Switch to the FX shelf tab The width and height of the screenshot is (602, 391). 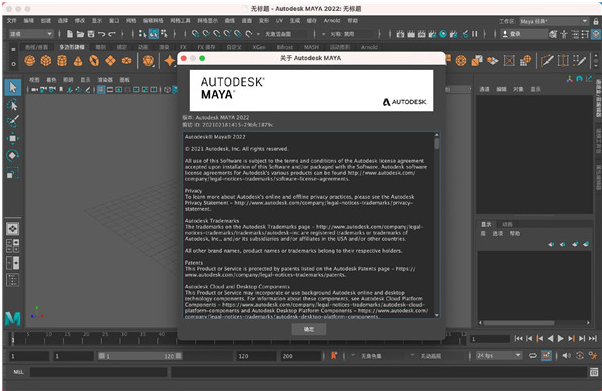click(183, 47)
